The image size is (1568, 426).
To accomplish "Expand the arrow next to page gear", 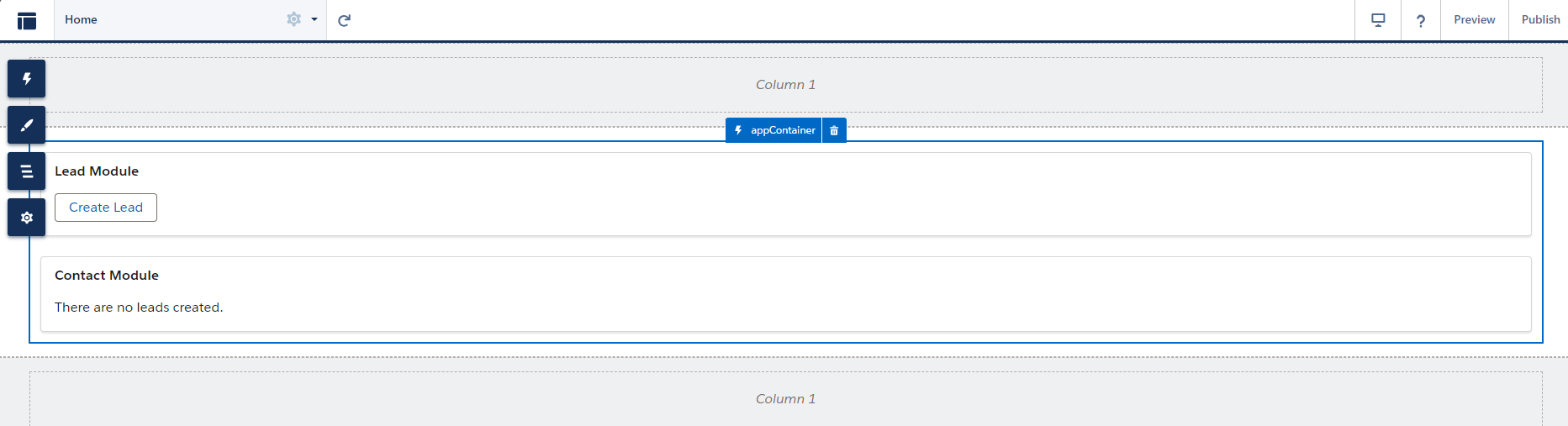I will tap(314, 19).
